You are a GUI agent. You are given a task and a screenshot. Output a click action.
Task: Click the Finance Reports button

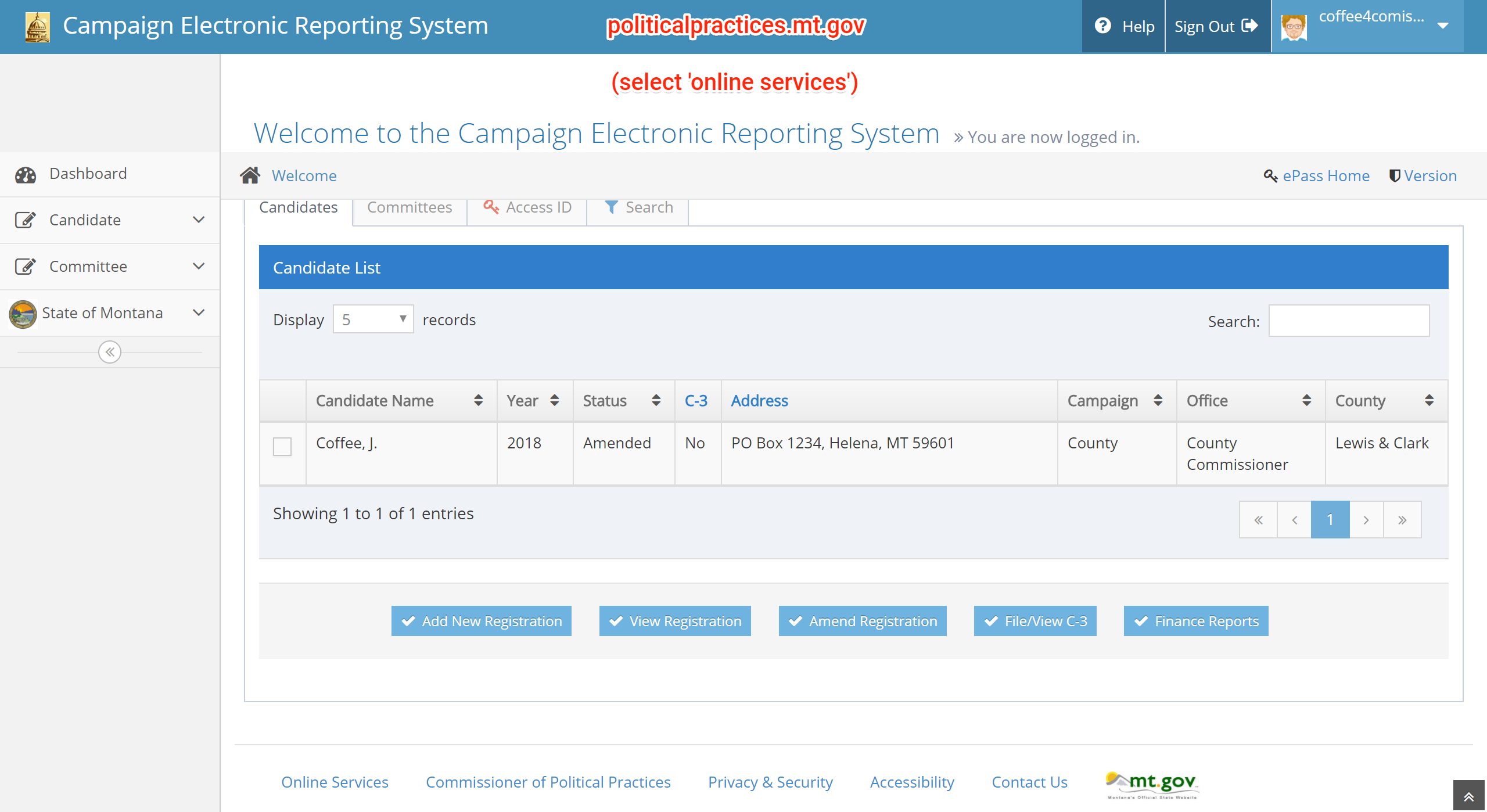click(x=1196, y=621)
